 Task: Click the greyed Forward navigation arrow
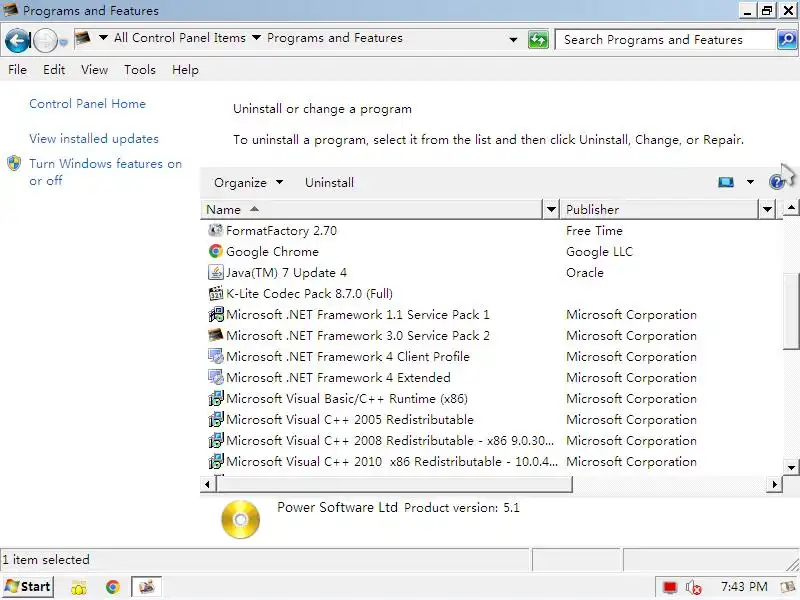click(x=45, y=40)
